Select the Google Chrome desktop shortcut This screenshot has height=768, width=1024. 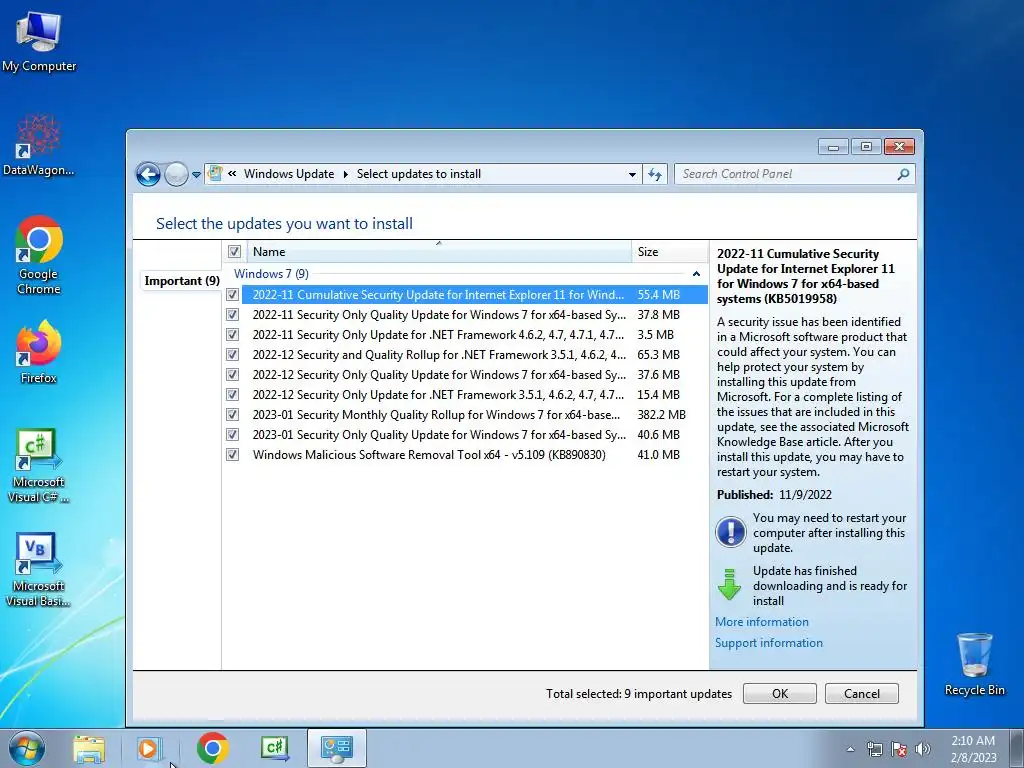click(39, 255)
